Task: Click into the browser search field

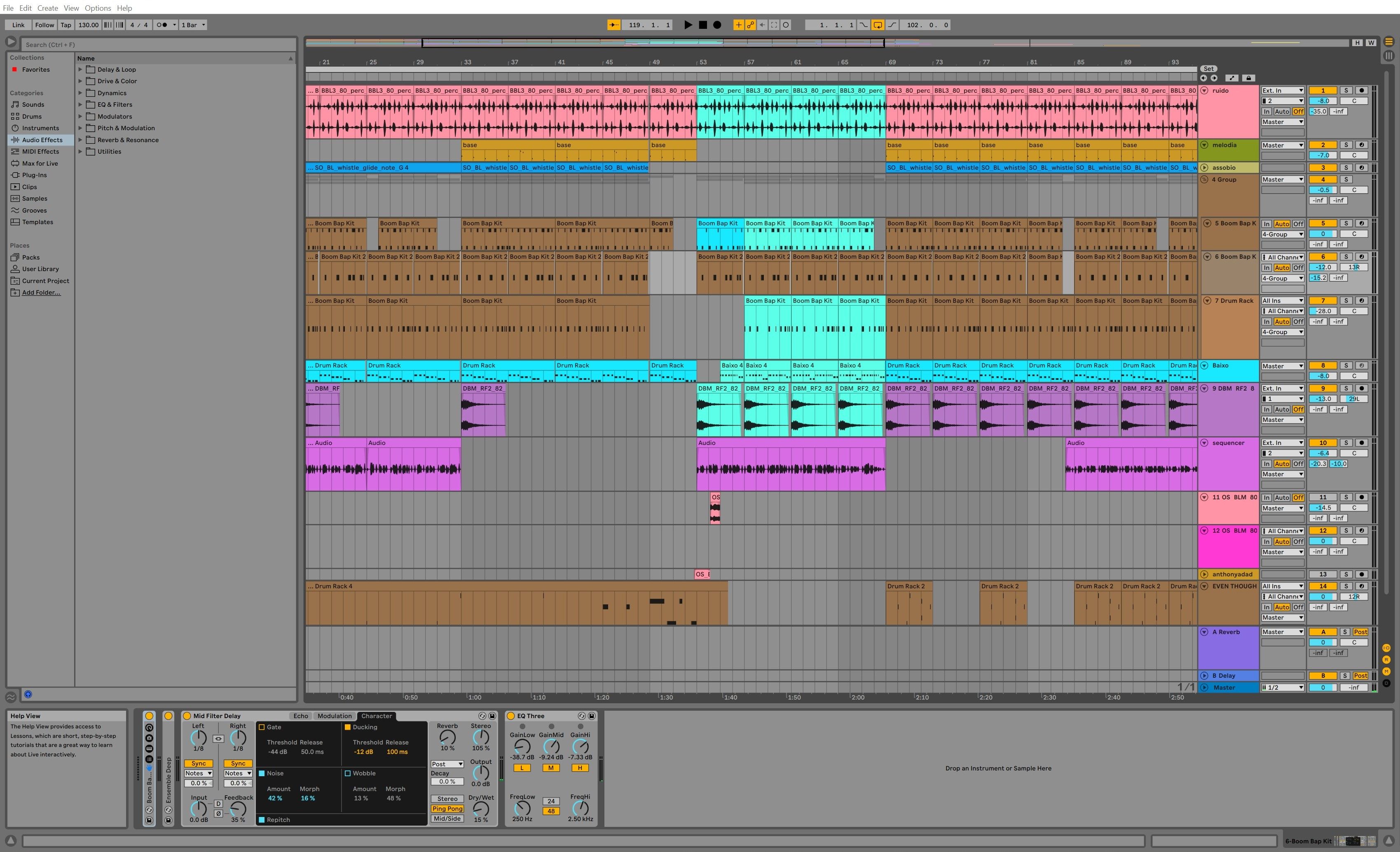Action: [159, 44]
